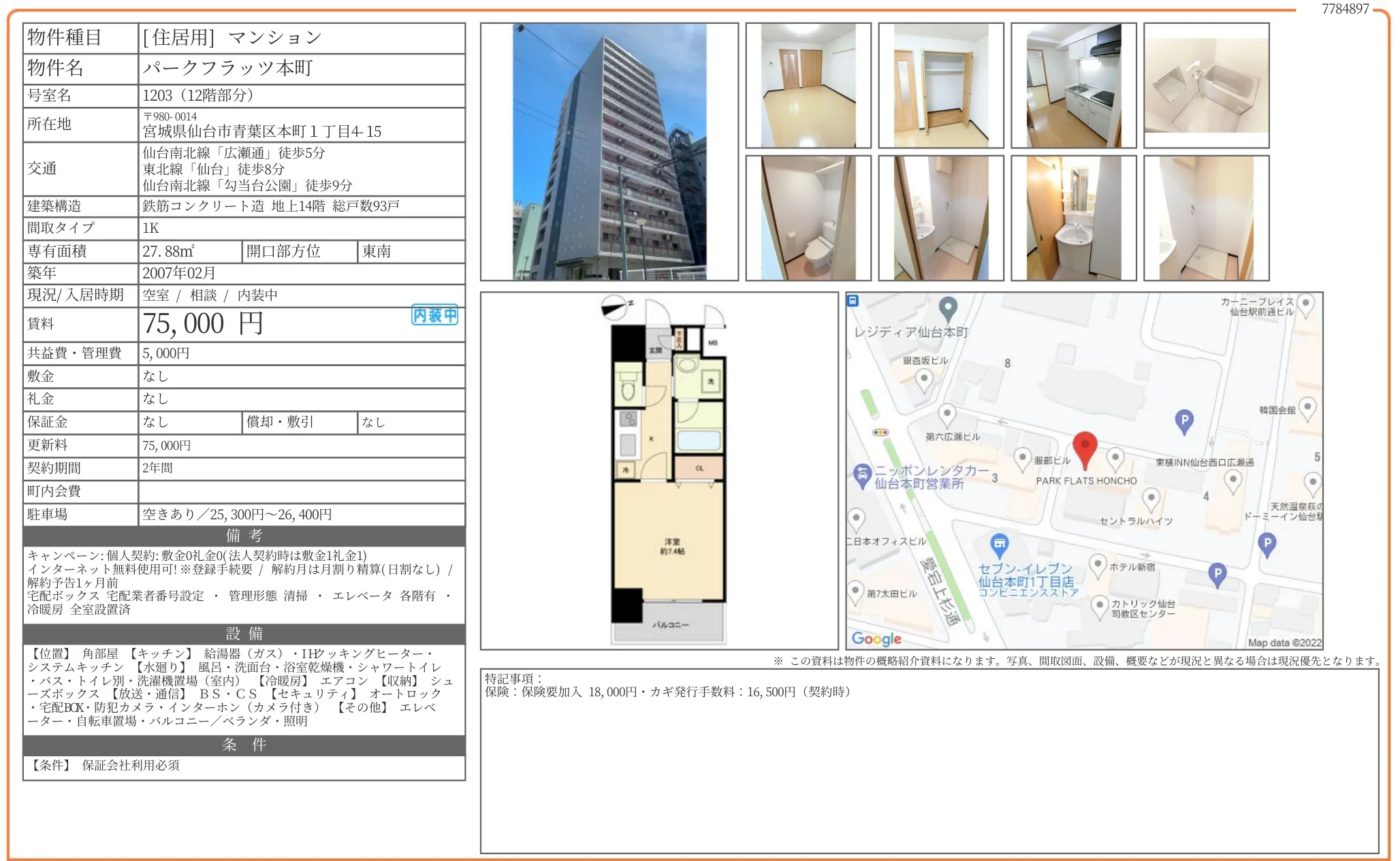Click the parking icon near 東横INN

point(1184,421)
